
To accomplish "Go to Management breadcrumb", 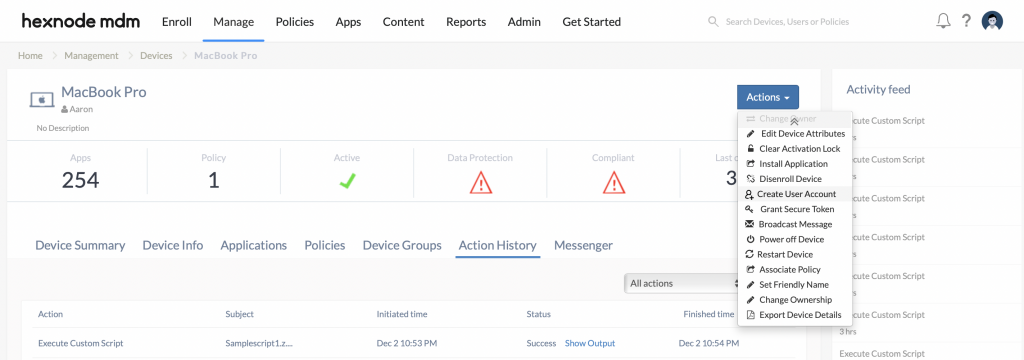I will (91, 56).
